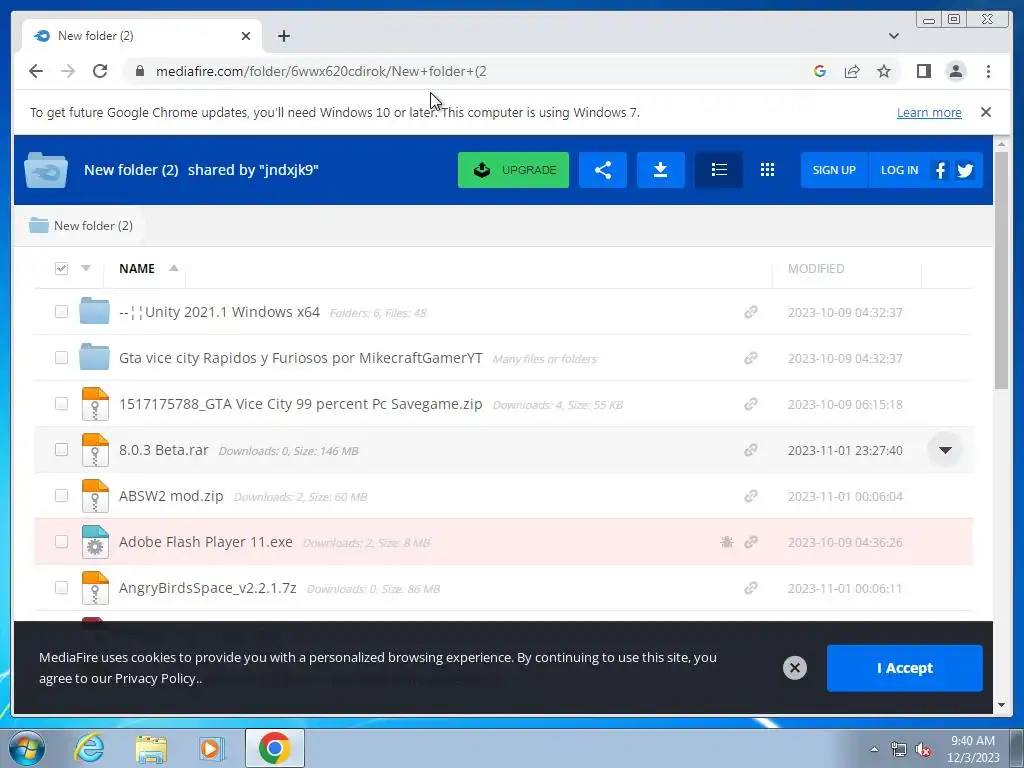1024x768 pixels.
Task: Check the Adobe Flash Player 11.exe checkbox
Action: tap(61, 541)
